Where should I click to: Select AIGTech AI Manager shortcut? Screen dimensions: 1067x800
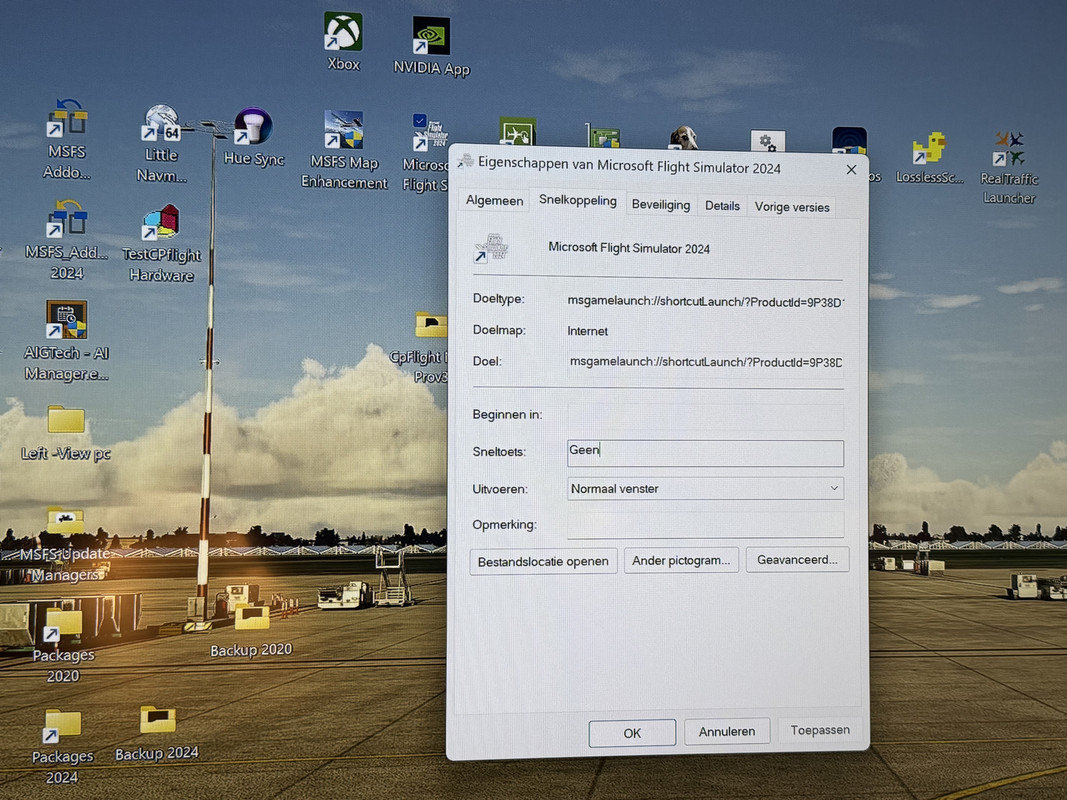pyautogui.click(x=66, y=341)
